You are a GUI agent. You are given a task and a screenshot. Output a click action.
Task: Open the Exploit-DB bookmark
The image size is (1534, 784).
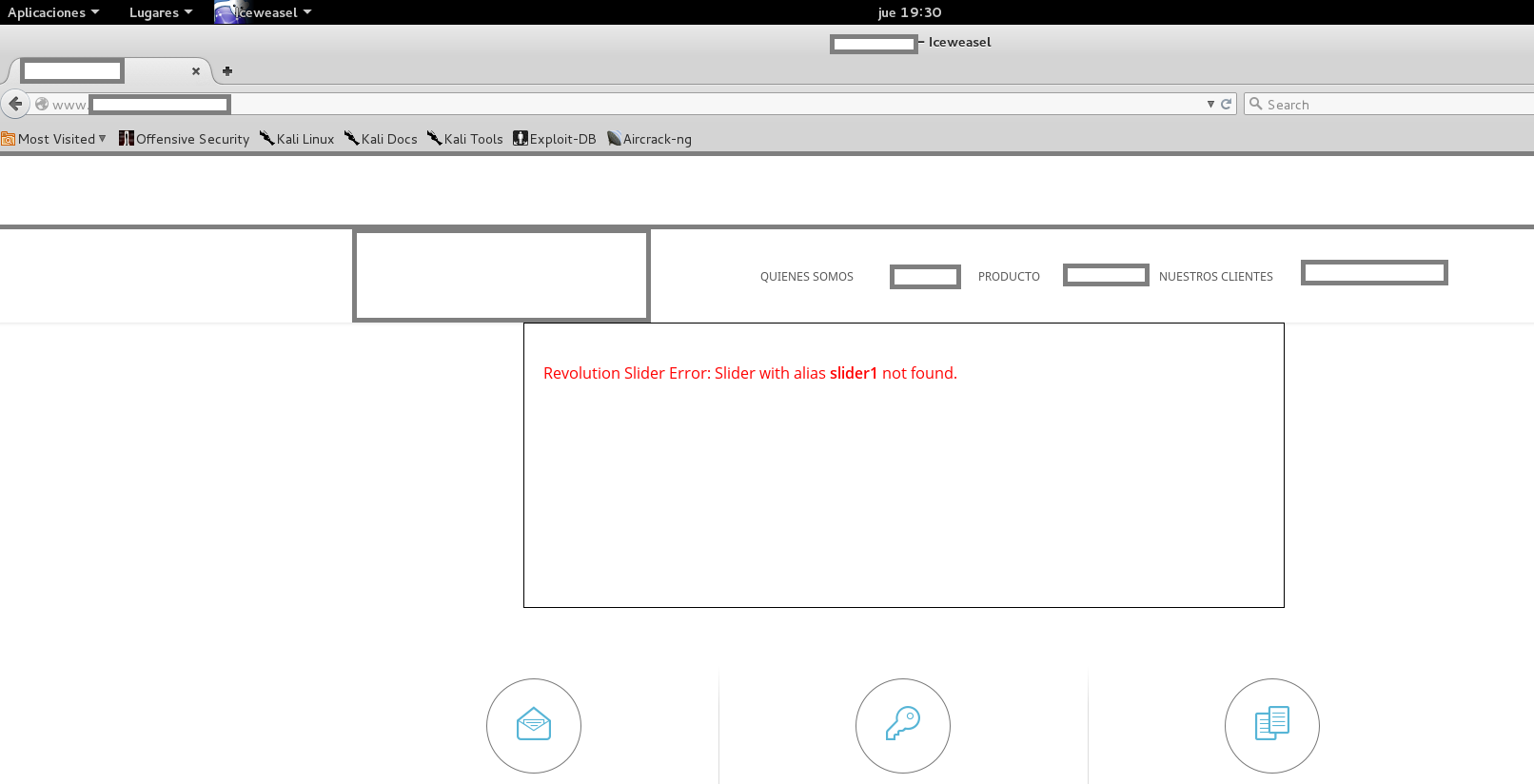coord(555,139)
